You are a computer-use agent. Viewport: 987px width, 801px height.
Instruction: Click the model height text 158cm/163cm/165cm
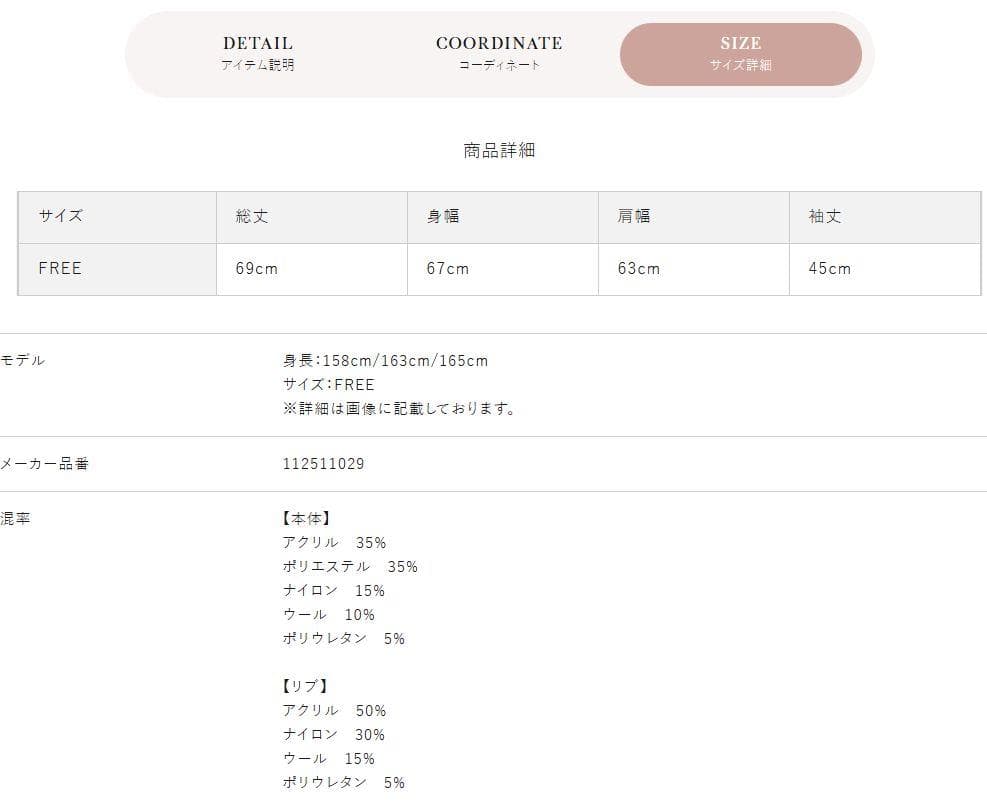coord(385,360)
